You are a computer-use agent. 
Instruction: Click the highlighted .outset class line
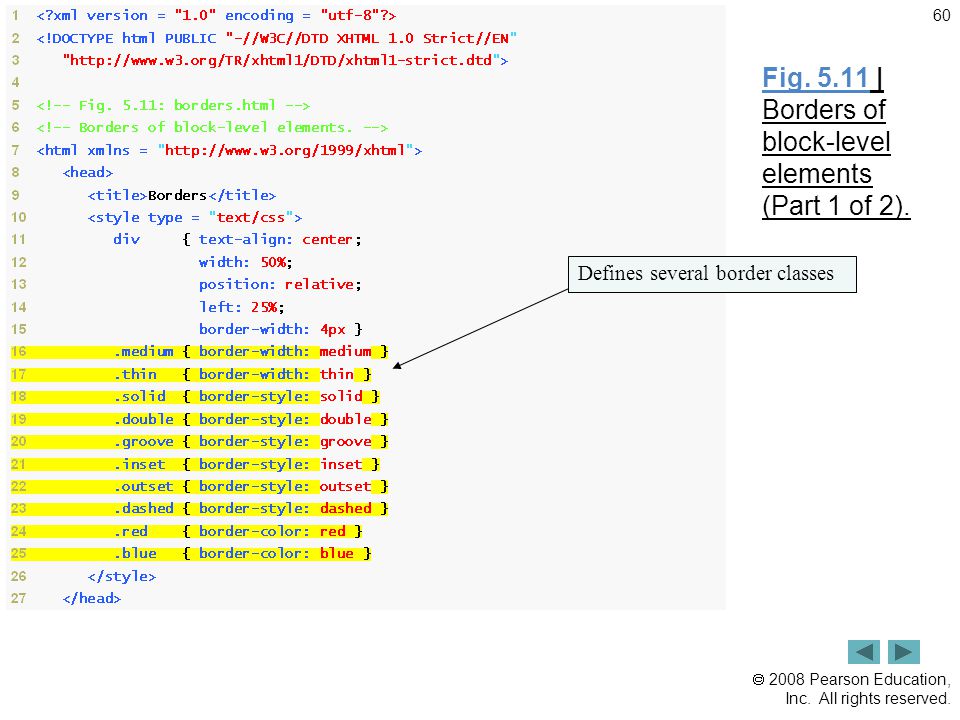coord(200,486)
